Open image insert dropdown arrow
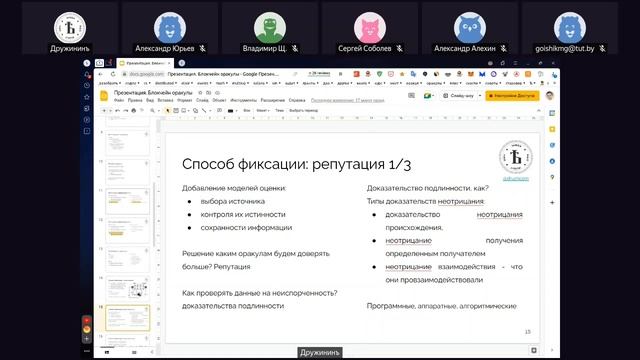Image resolution: width=640 pixels, height=360 pixels. pos(189,111)
